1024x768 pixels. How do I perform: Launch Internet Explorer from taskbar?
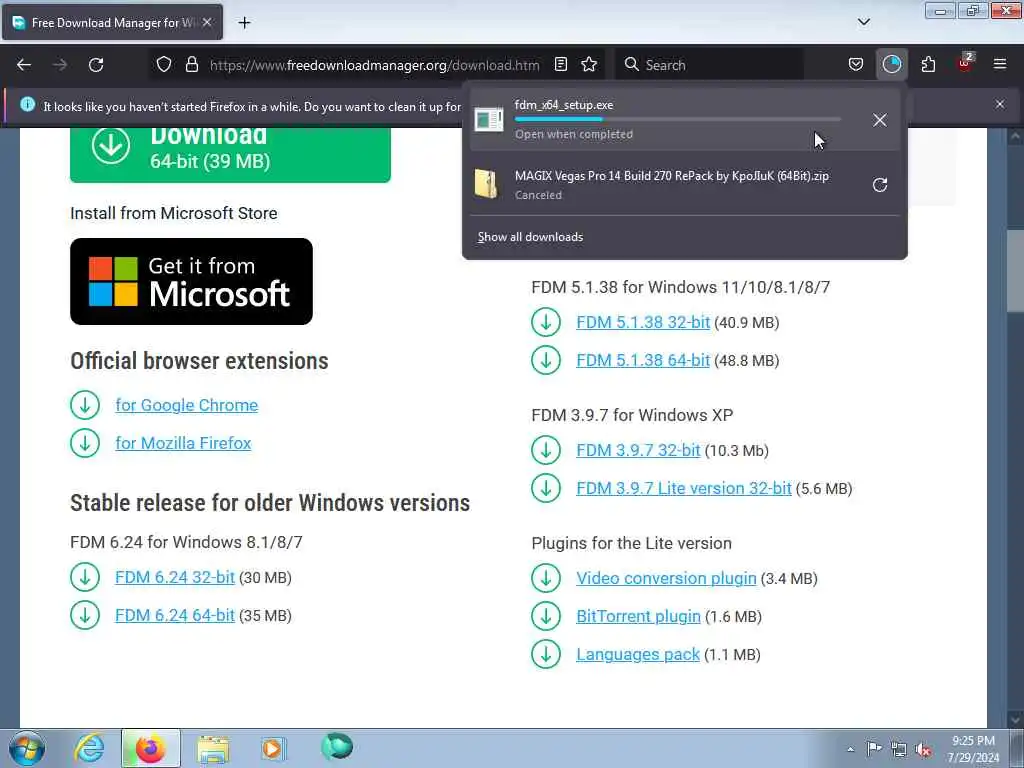pyautogui.click(x=89, y=748)
